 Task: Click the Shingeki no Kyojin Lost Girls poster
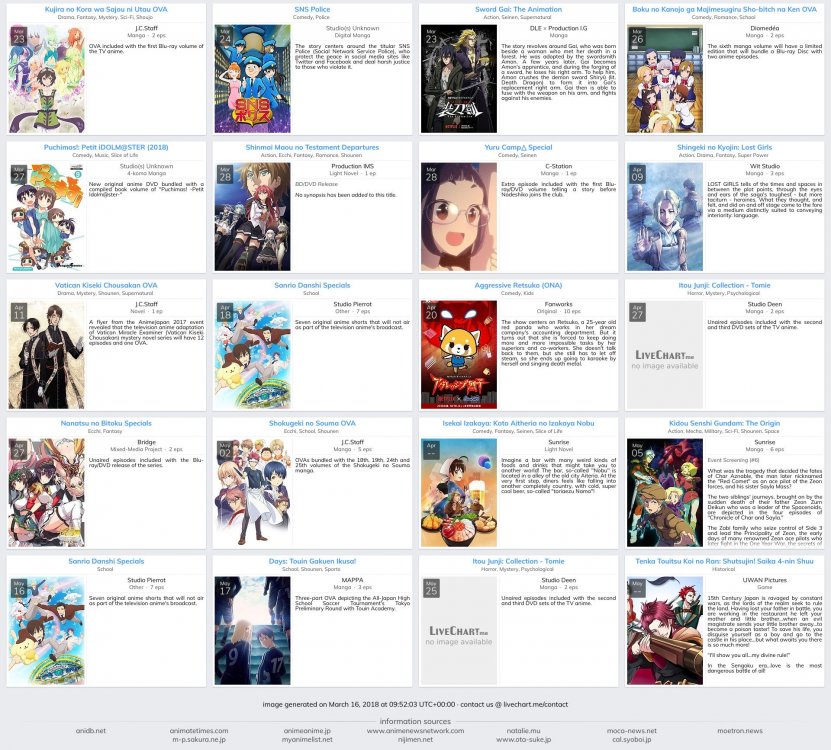[x=665, y=217]
